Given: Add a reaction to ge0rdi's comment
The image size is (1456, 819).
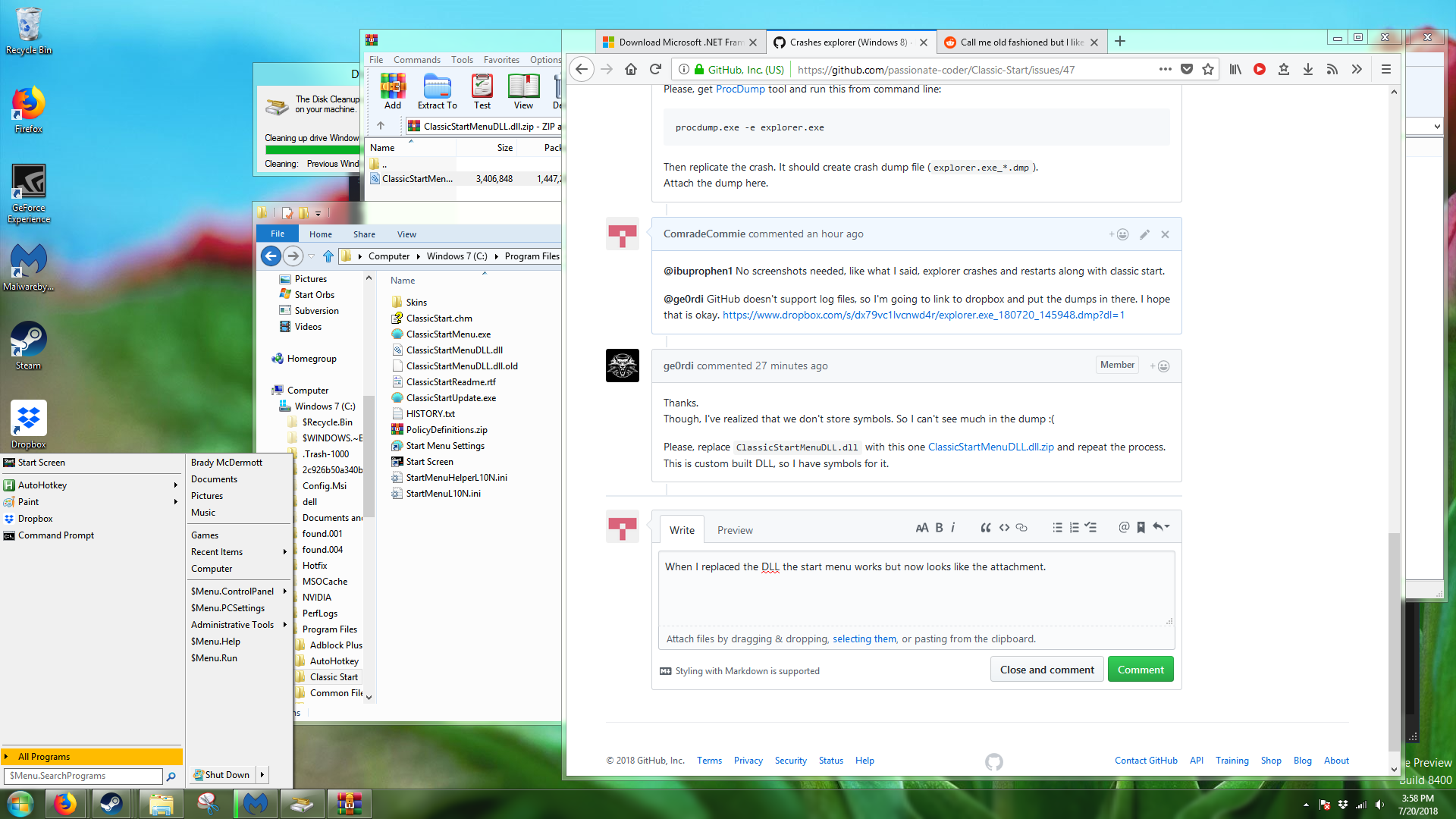Looking at the screenshot, I should pos(1159,366).
